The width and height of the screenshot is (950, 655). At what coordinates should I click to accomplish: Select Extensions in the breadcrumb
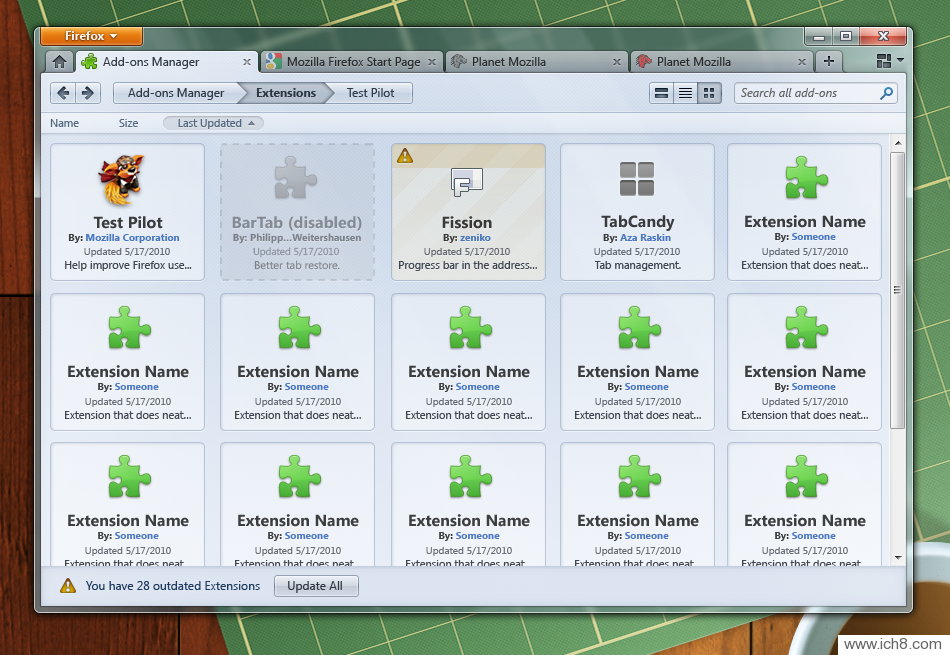pyautogui.click(x=286, y=93)
